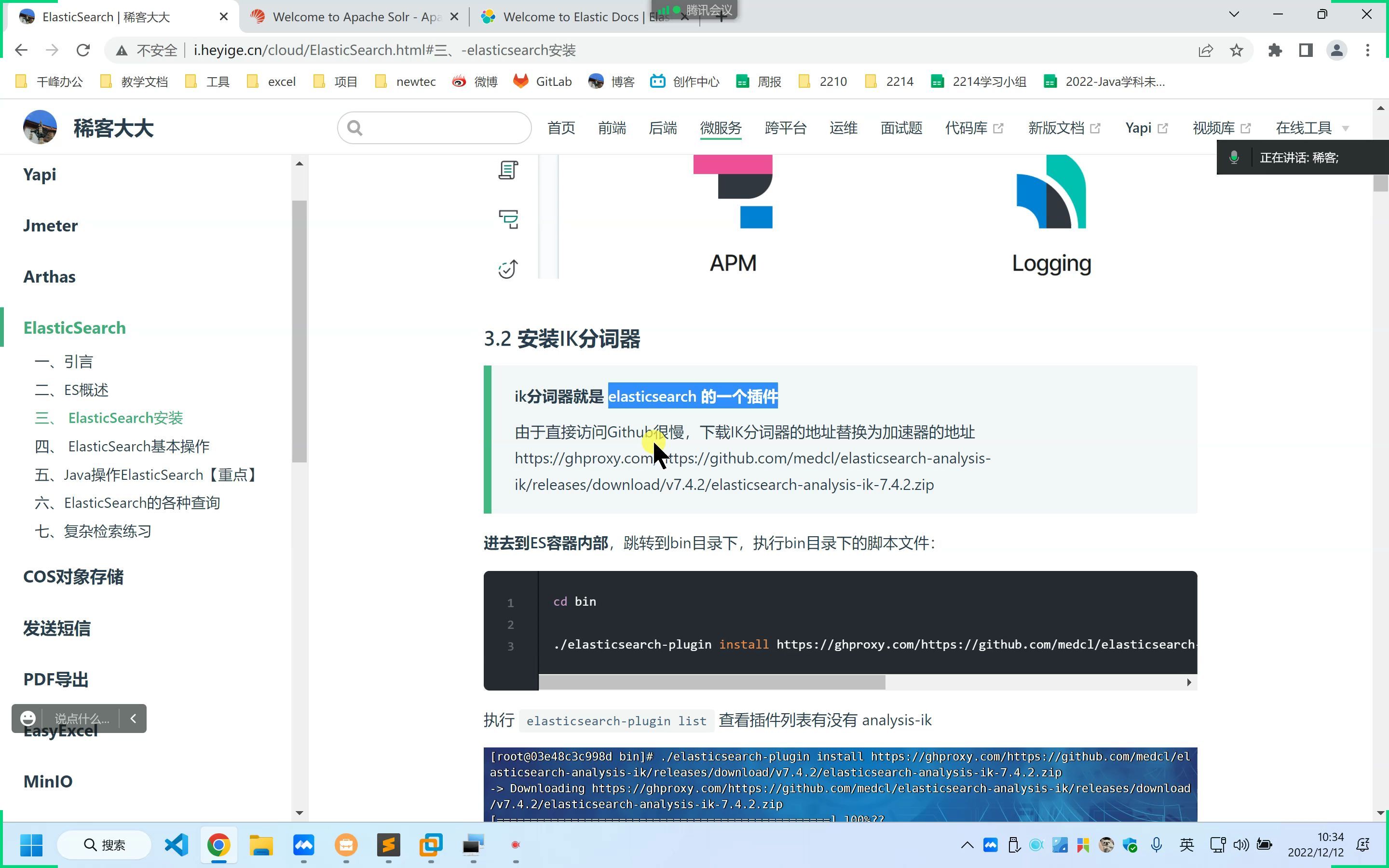
Task: Click the document icon in the image sidebar
Action: point(508,170)
